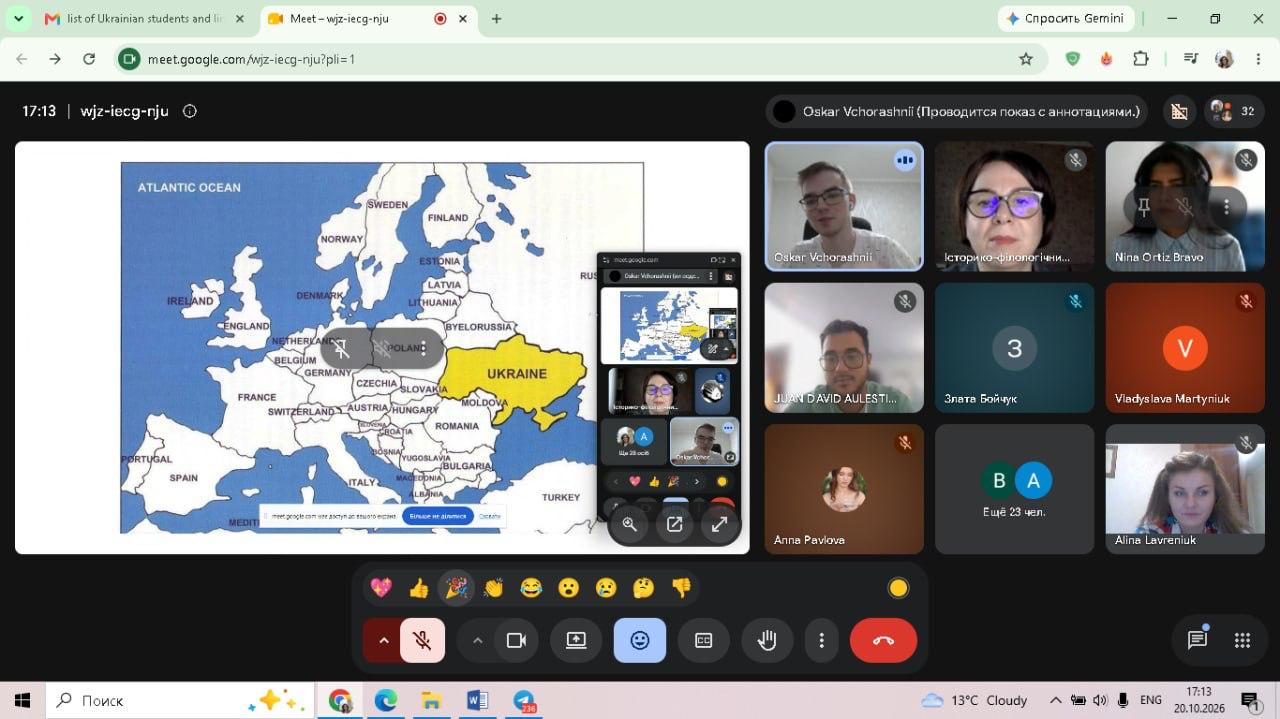Open a new browser tab

pyautogui.click(x=497, y=19)
